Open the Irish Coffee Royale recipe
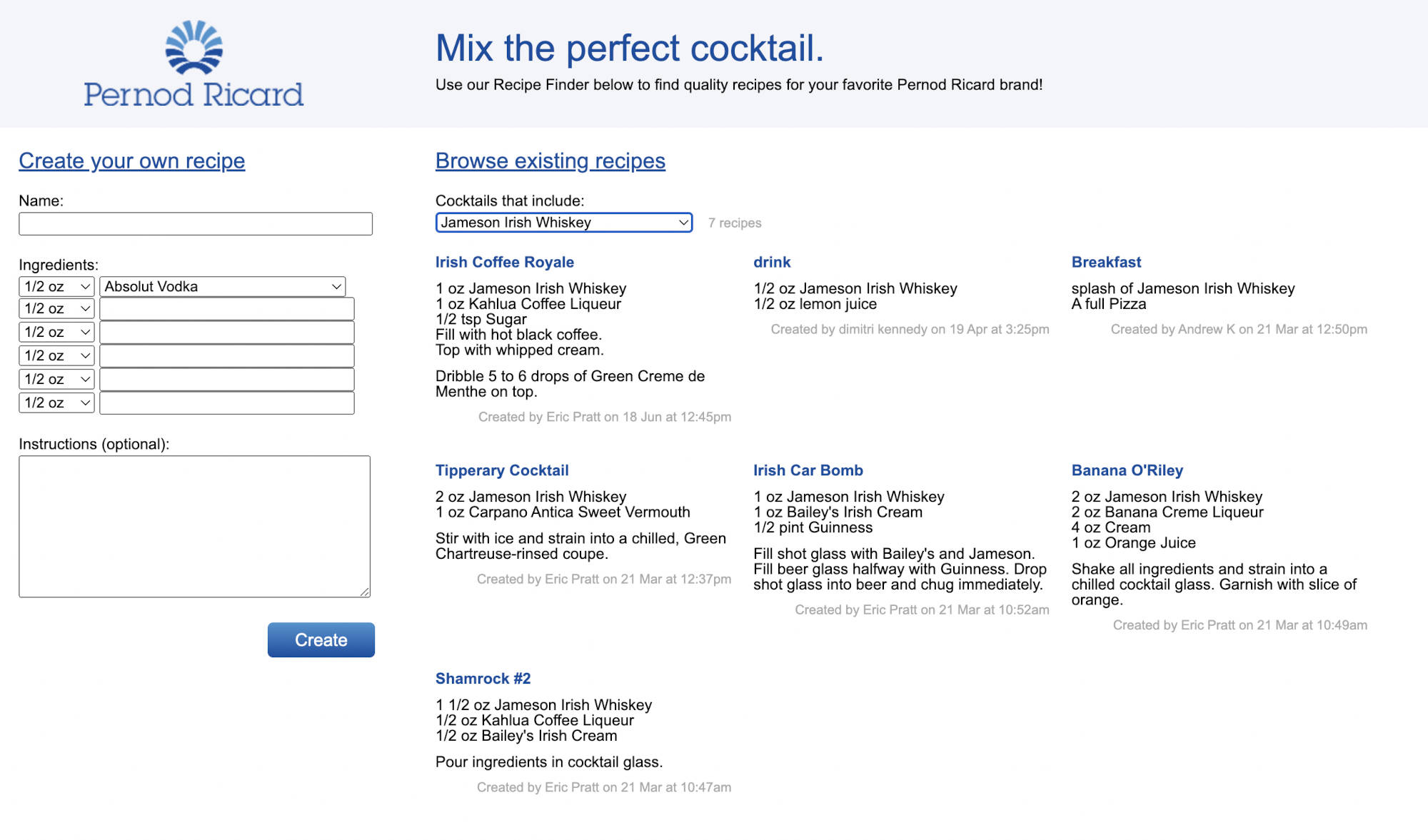Screen dimensions: 1428x840 coord(504,263)
